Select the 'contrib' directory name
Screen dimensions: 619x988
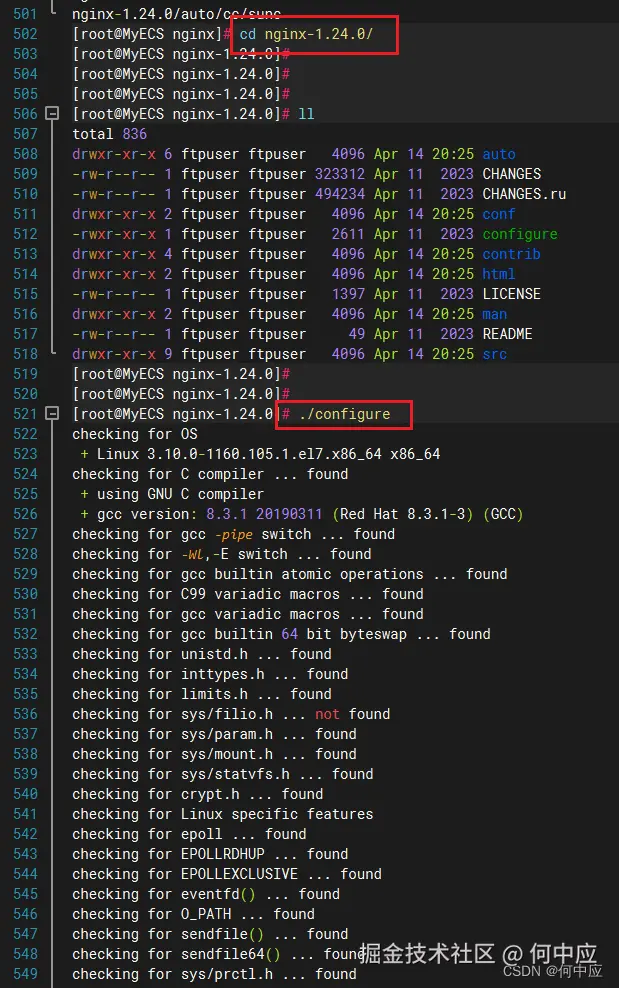(x=511, y=254)
